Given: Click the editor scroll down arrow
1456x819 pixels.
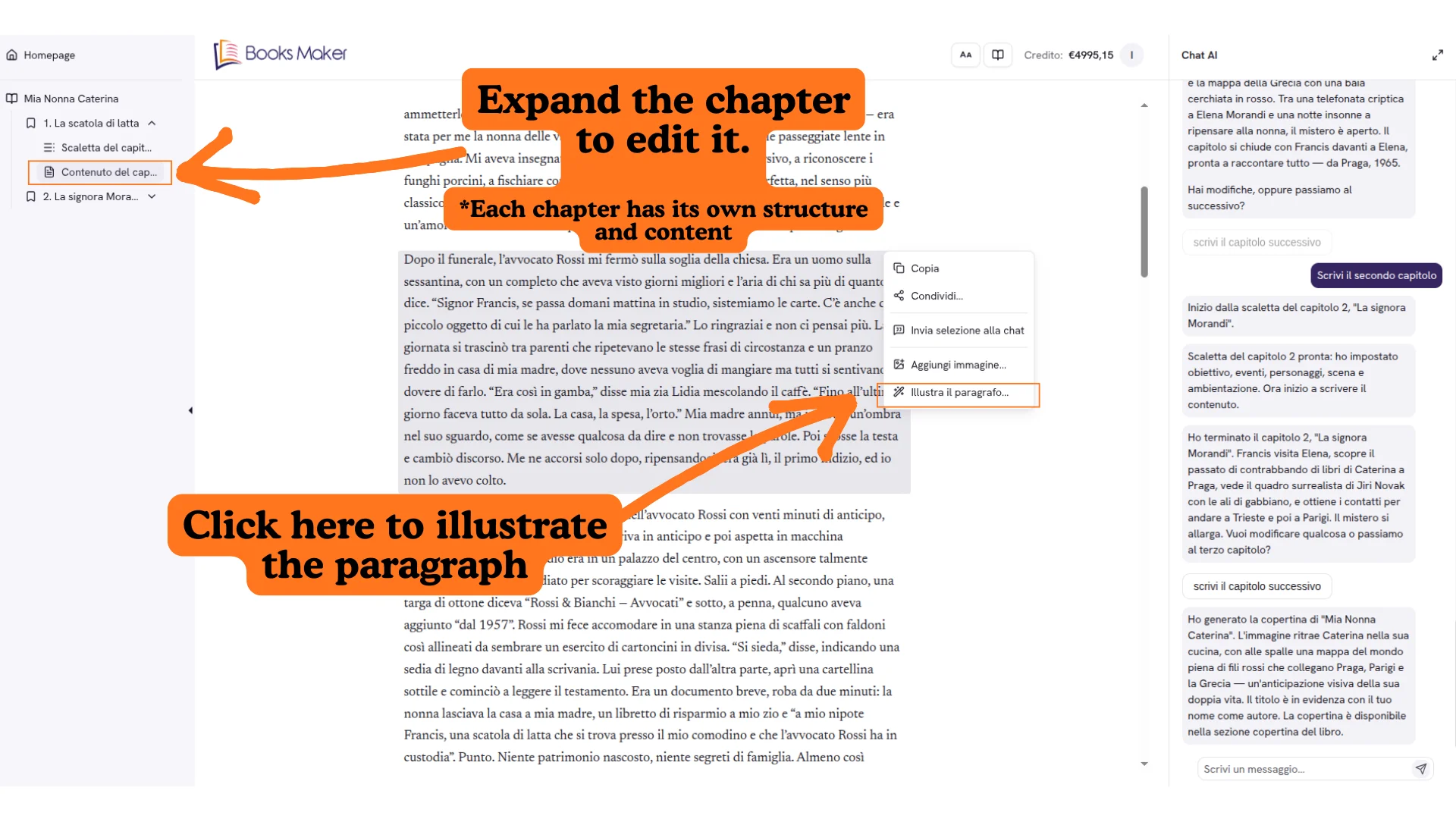Looking at the screenshot, I should pyautogui.click(x=1144, y=764).
